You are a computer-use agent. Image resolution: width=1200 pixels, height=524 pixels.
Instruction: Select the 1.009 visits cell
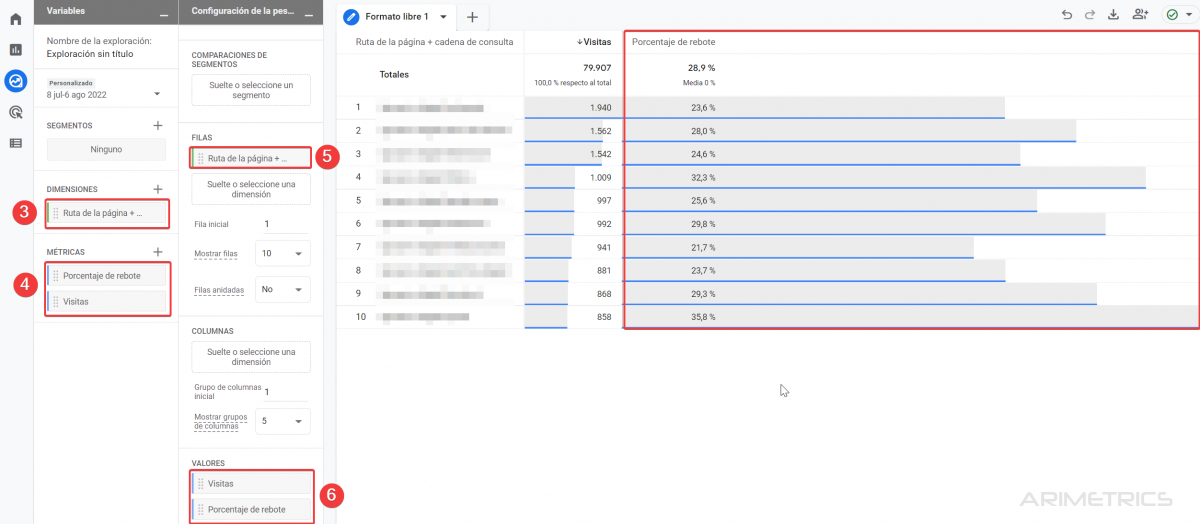pyautogui.click(x=574, y=177)
